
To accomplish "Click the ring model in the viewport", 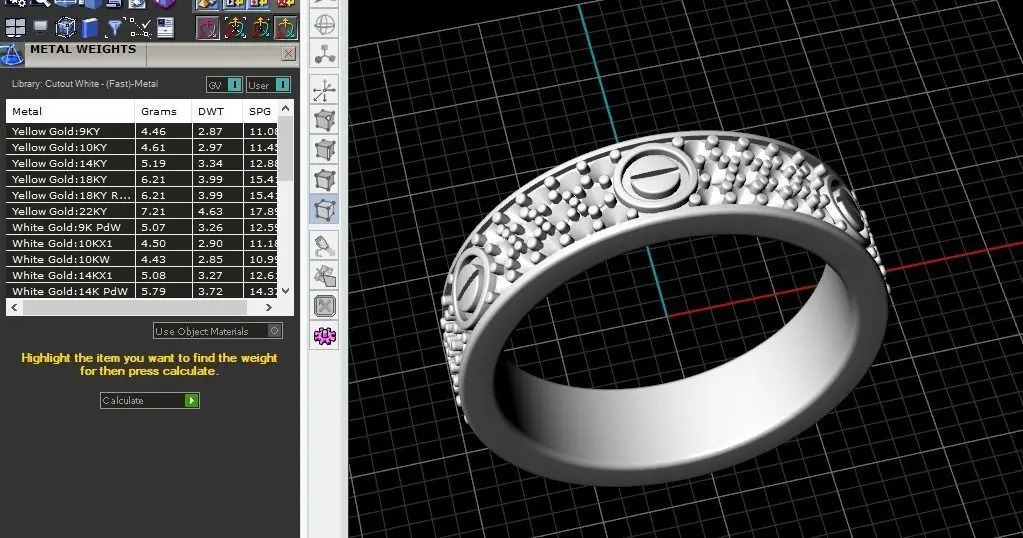I will click(665, 306).
